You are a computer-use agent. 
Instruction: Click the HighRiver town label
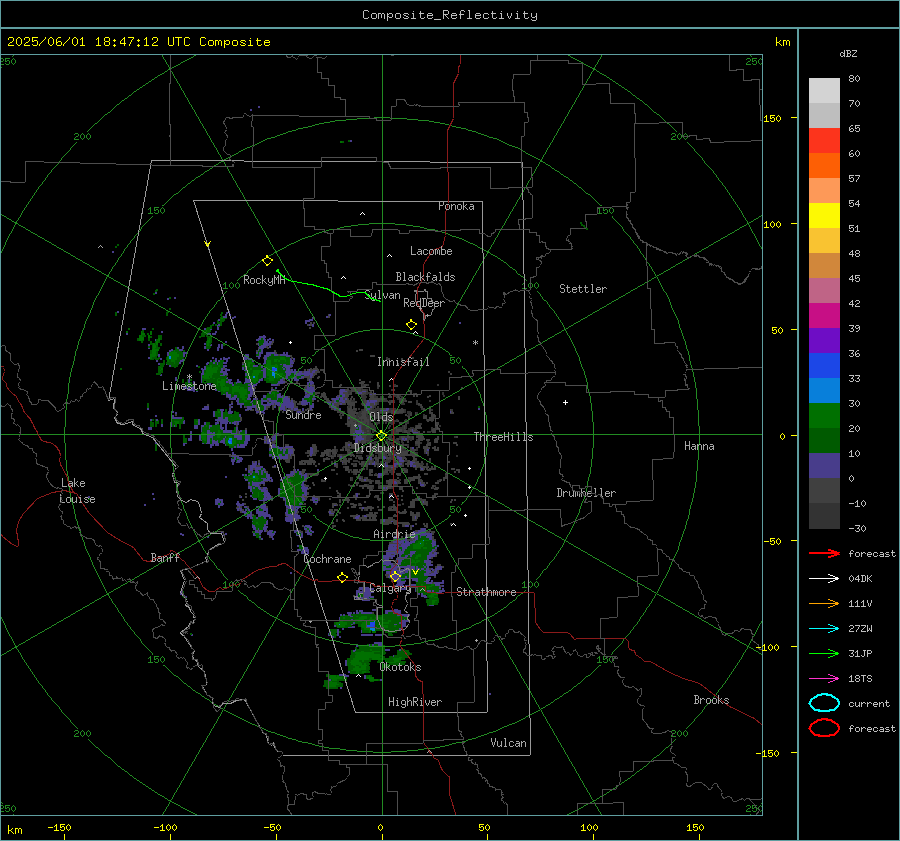[415, 702]
